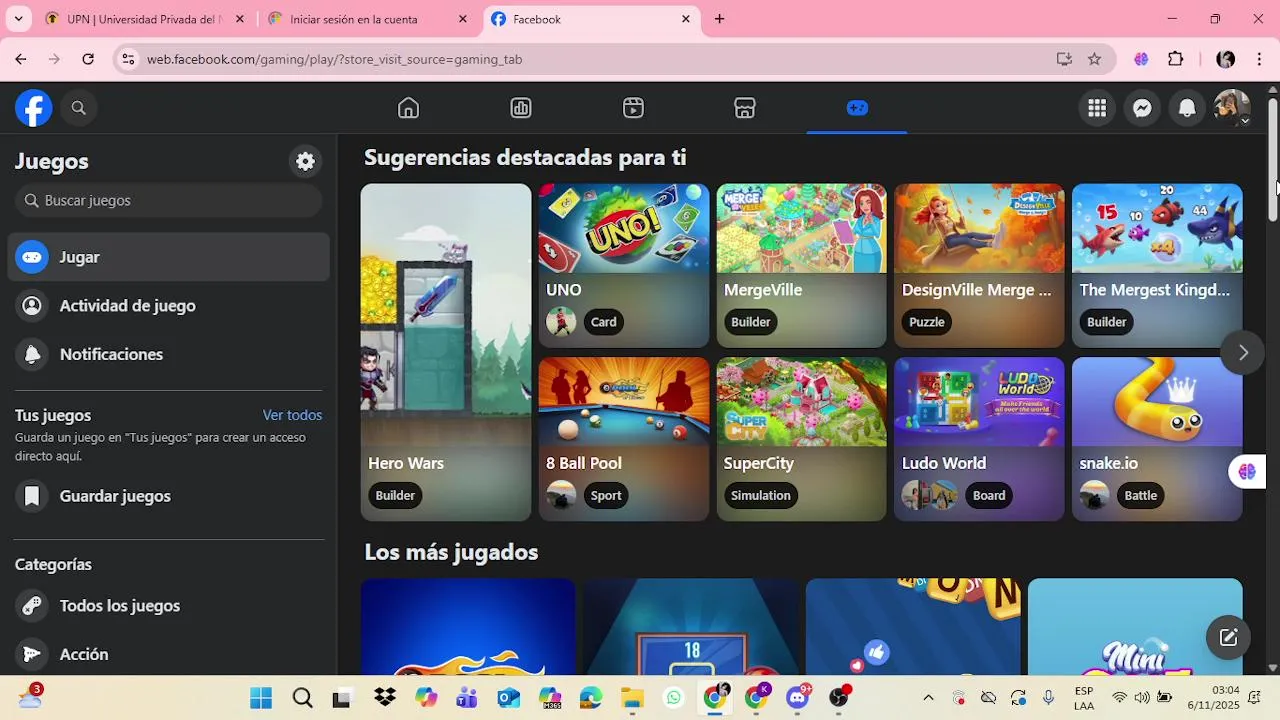Open the browser Extensions puzzle icon
Image resolution: width=1280 pixels, height=720 pixels.
(1176, 59)
